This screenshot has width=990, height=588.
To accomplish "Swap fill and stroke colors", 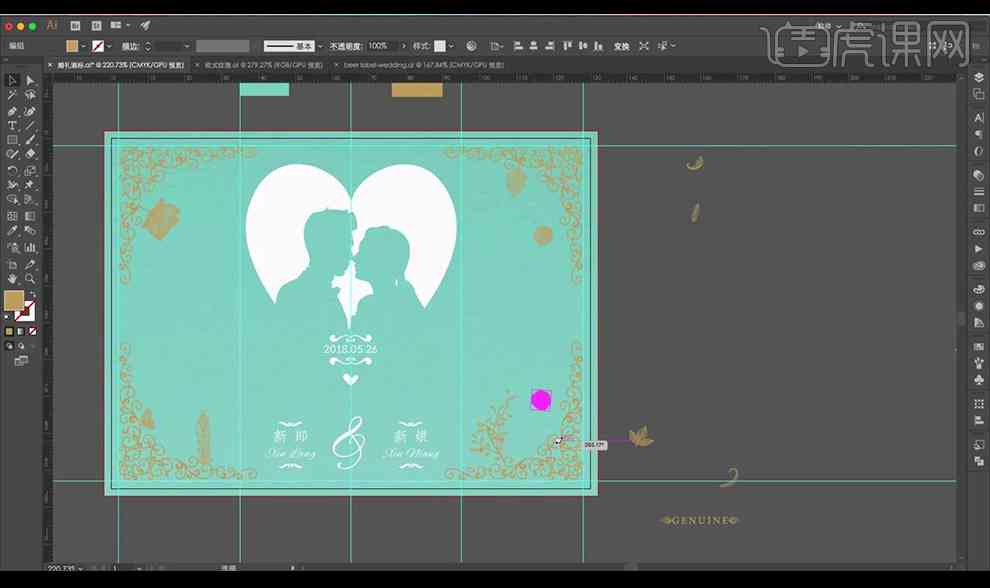I will [32, 295].
